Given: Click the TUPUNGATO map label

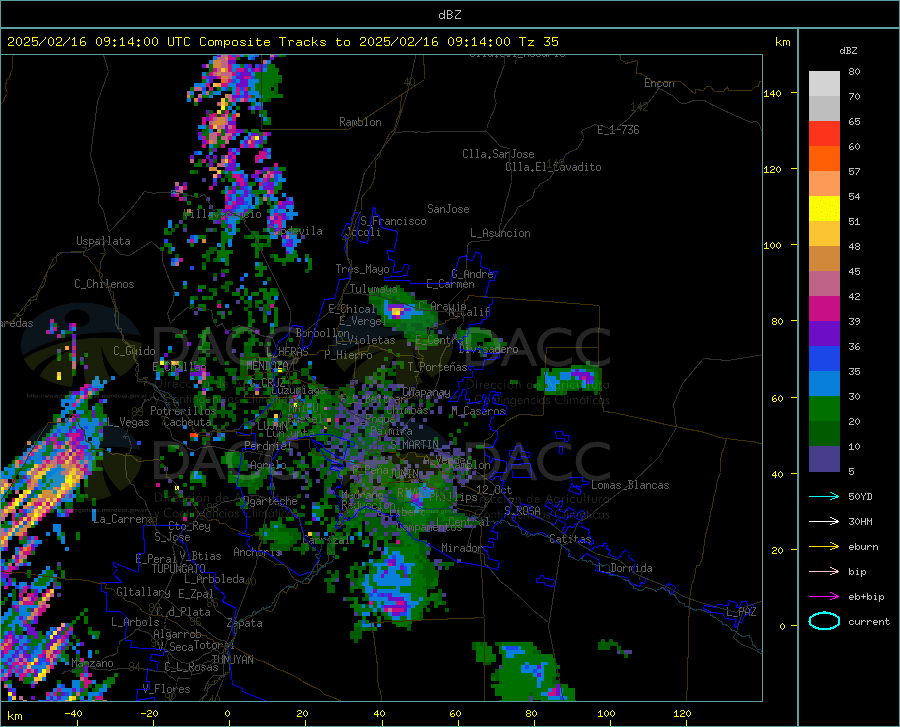Looking at the screenshot, I should coord(179,569).
